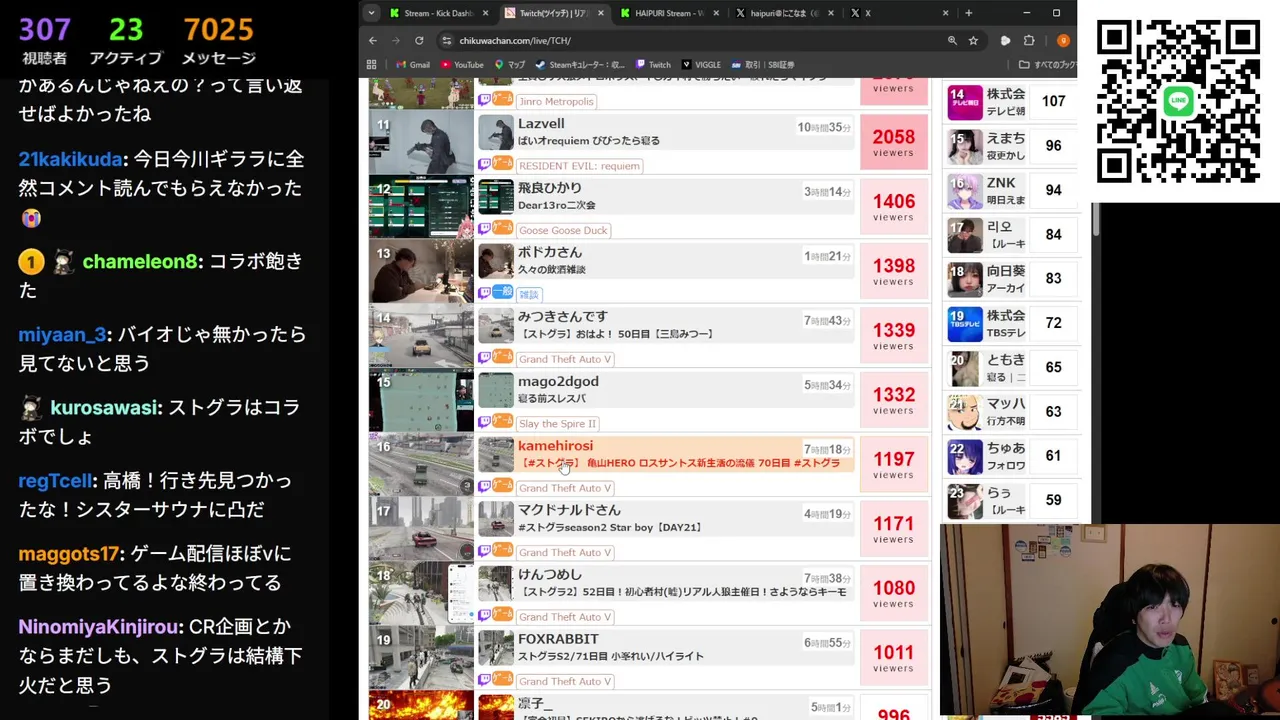The image size is (1280, 720).
Task: Close the Stream - Kick Dashboard tab
Action: pyautogui.click(x=486, y=13)
